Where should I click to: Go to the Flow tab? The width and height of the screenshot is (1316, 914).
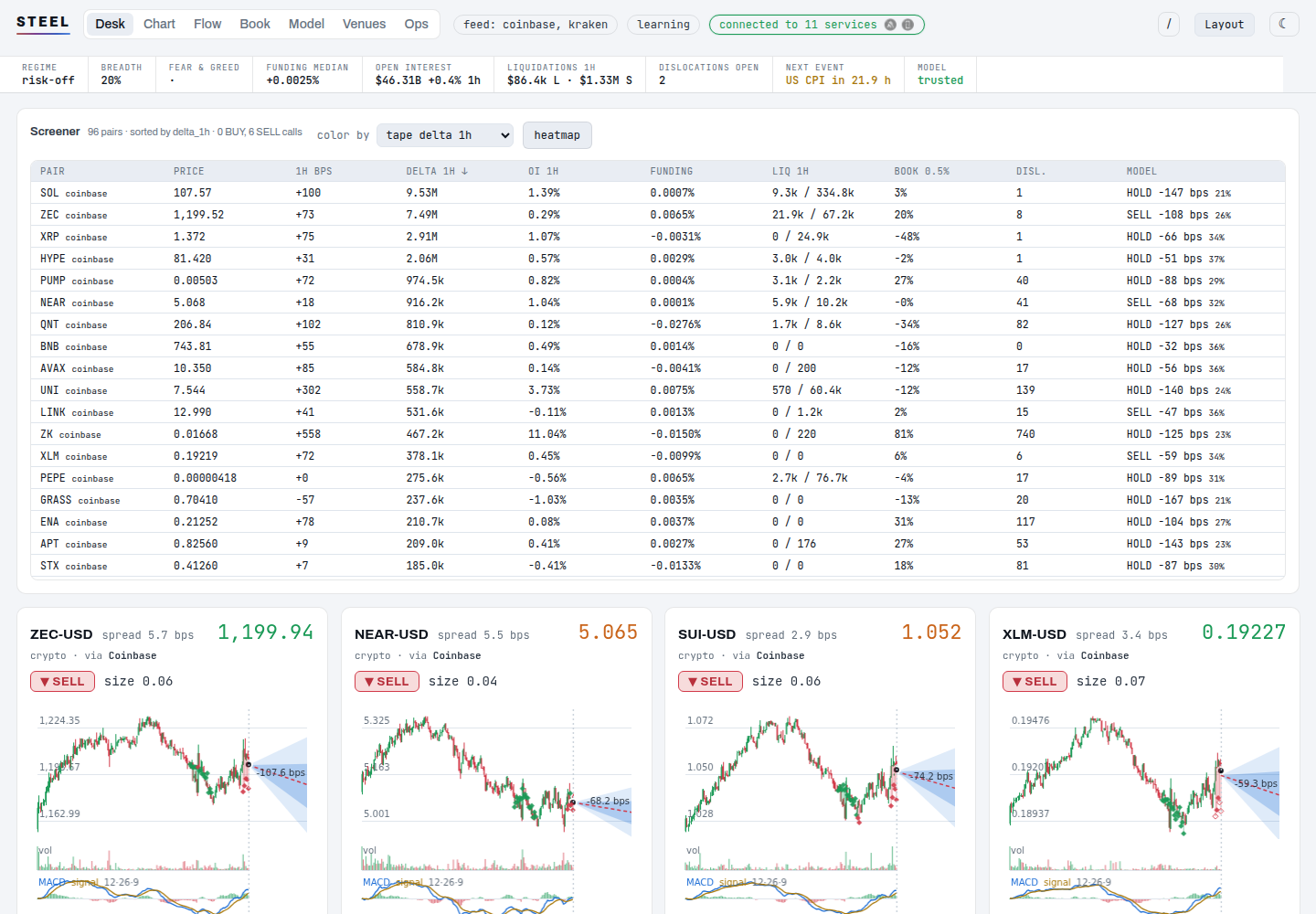pos(207,24)
